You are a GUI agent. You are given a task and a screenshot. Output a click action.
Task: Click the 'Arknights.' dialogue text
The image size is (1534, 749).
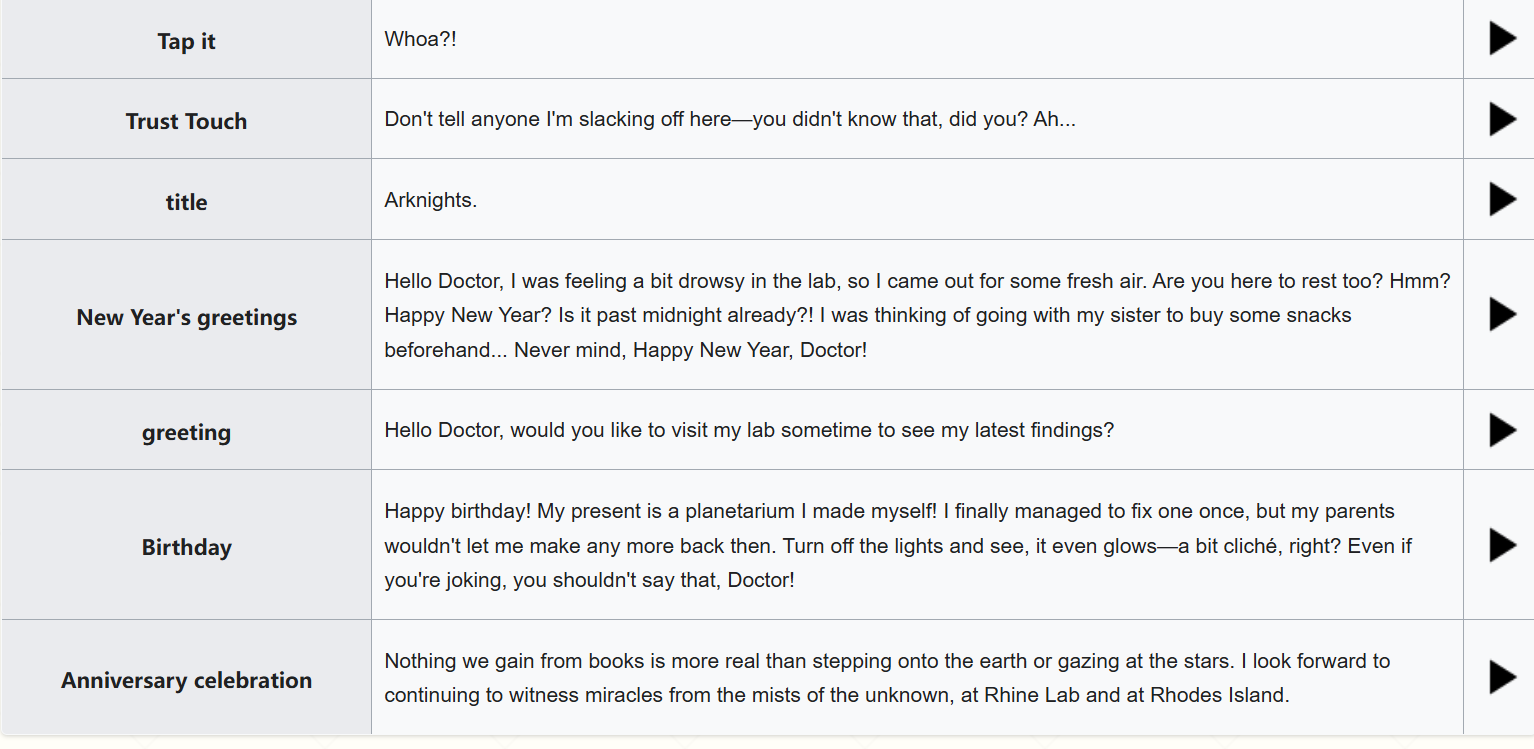(431, 200)
